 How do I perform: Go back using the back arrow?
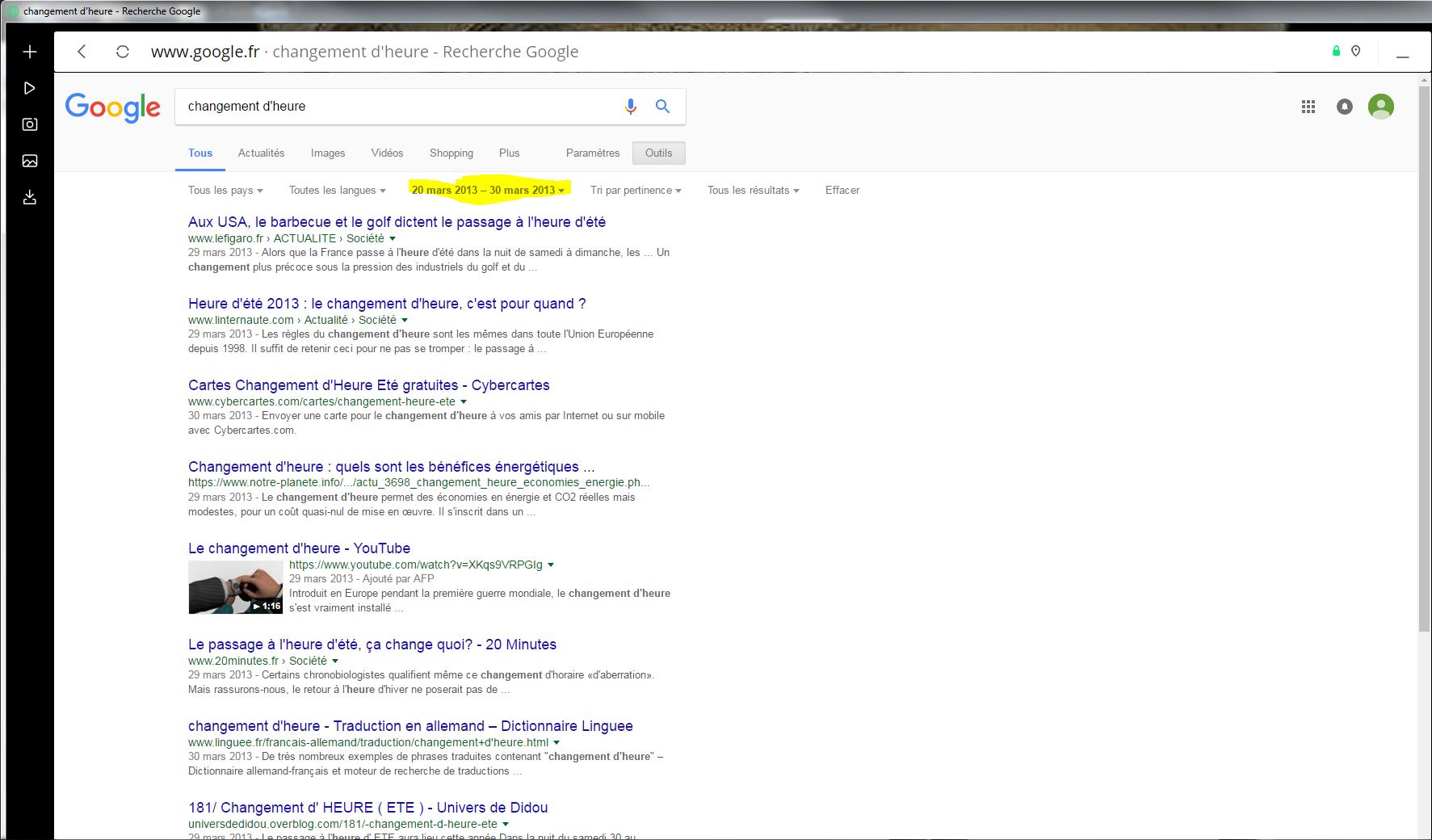82,52
